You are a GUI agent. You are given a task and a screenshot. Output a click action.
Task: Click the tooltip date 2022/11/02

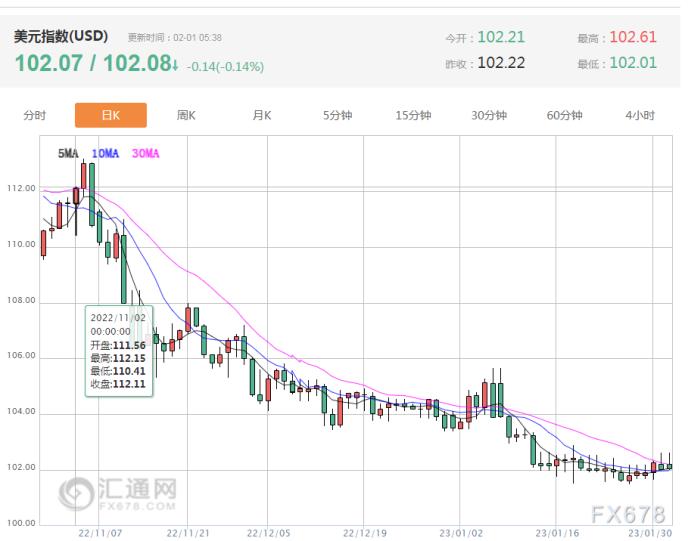click(x=118, y=318)
